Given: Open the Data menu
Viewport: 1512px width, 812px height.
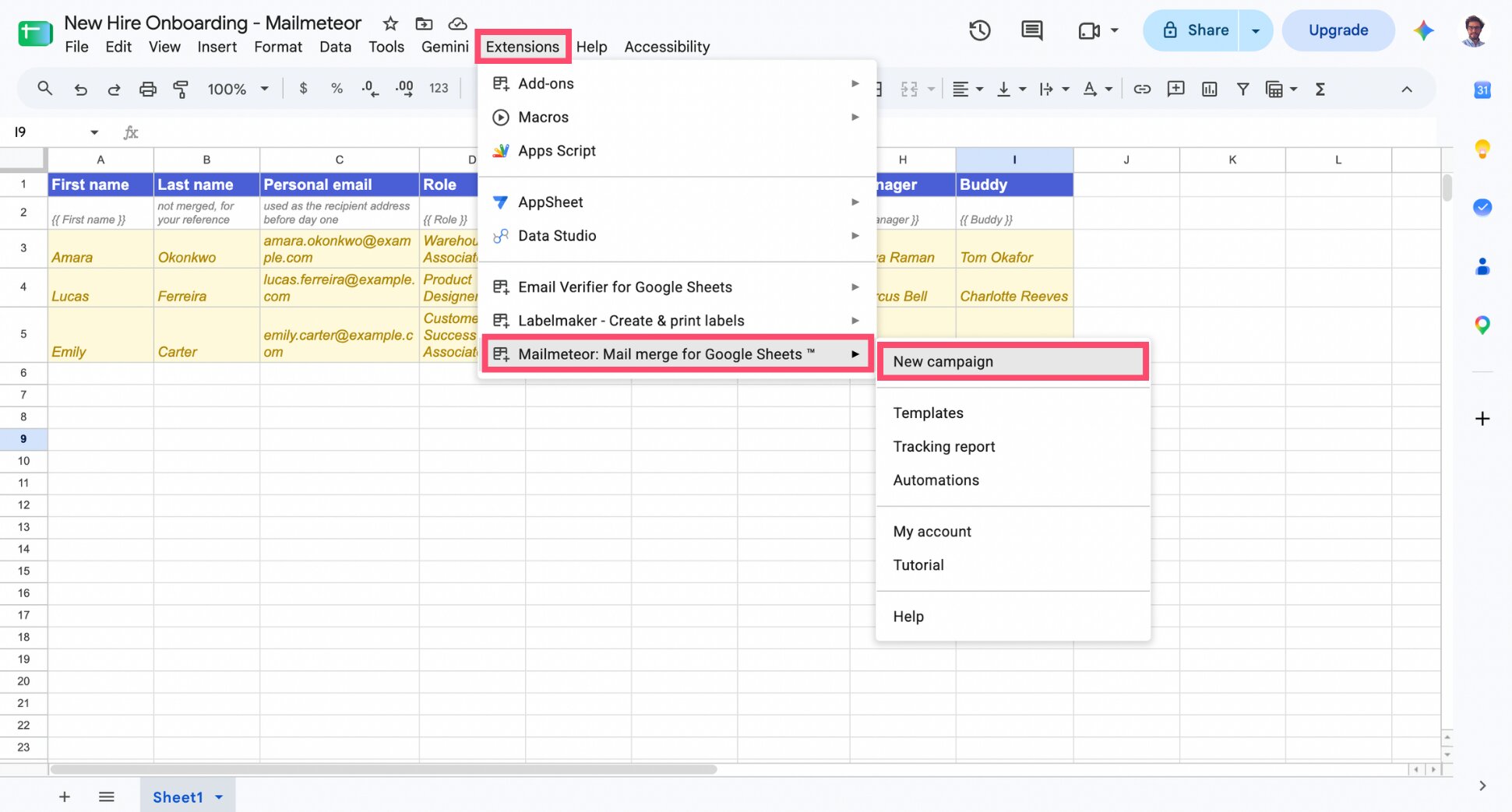Looking at the screenshot, I should tap(335, 47).
